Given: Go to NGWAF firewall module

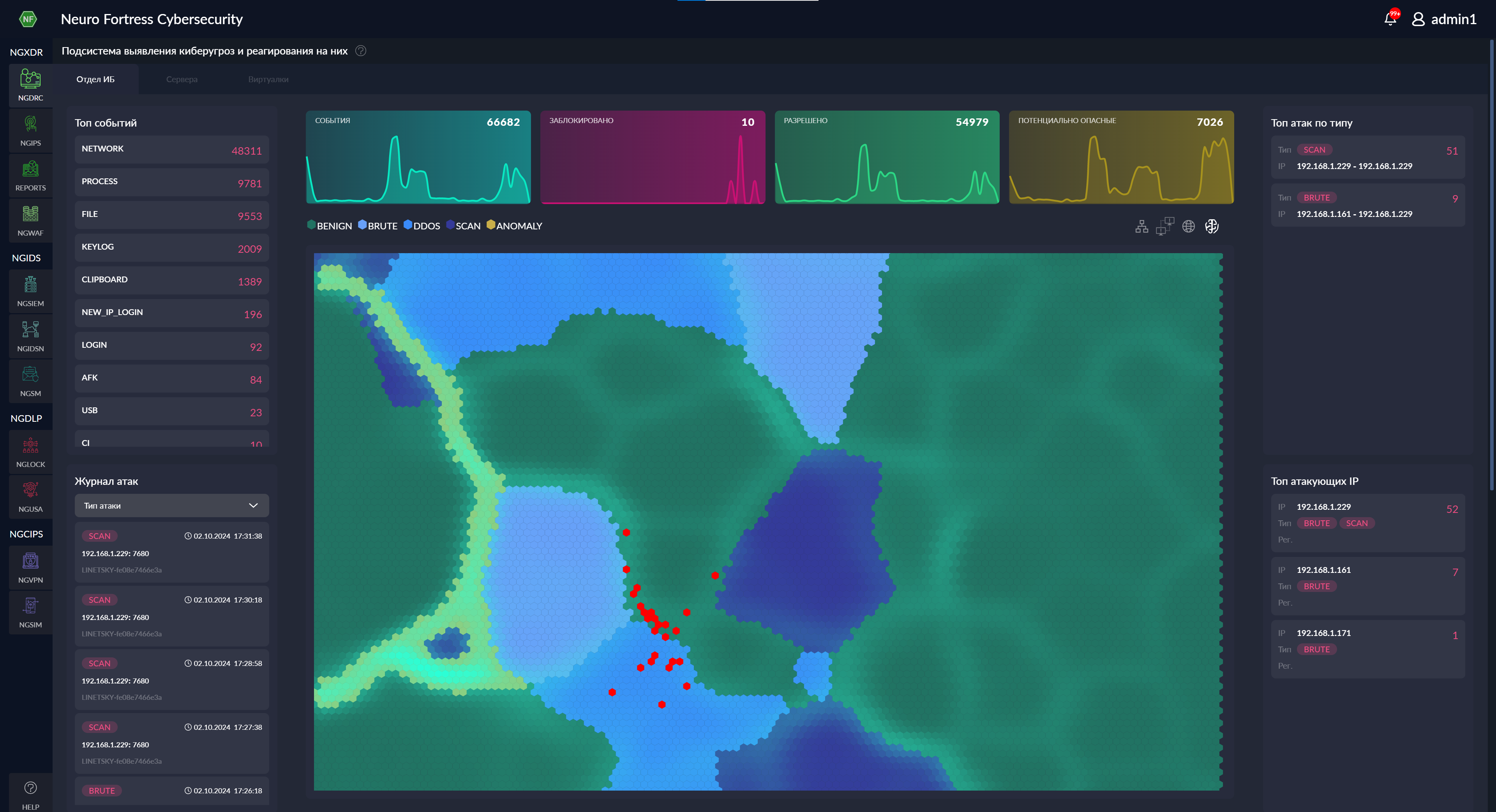Looking at the screenshot, I should click(30, 220).
